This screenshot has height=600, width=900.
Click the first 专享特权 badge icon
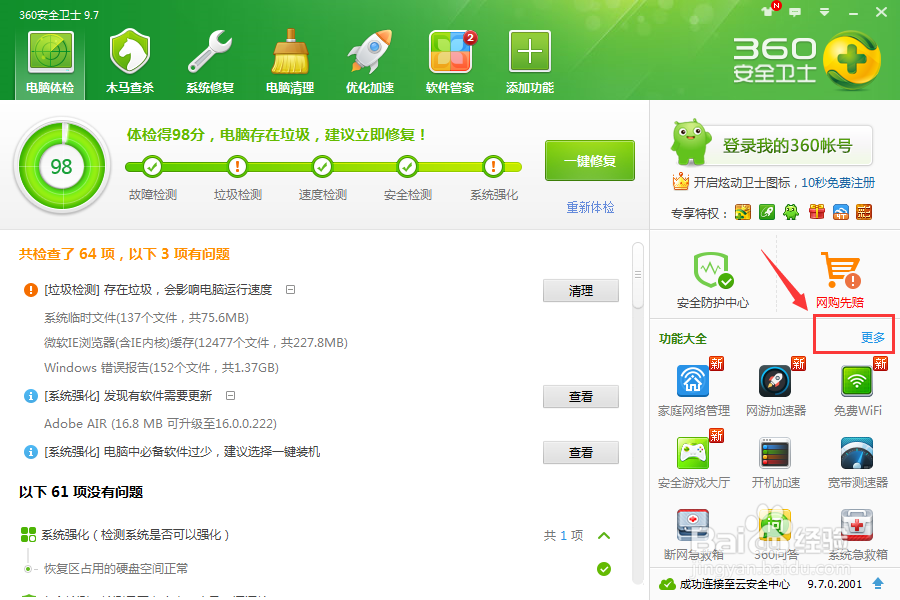click(743, 212)
